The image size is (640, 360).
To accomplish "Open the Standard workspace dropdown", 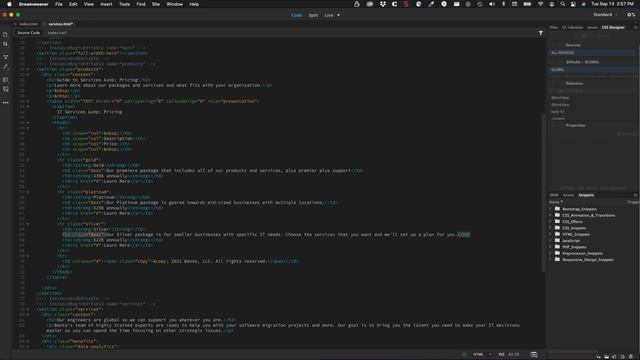I will [x=605, y=15].
